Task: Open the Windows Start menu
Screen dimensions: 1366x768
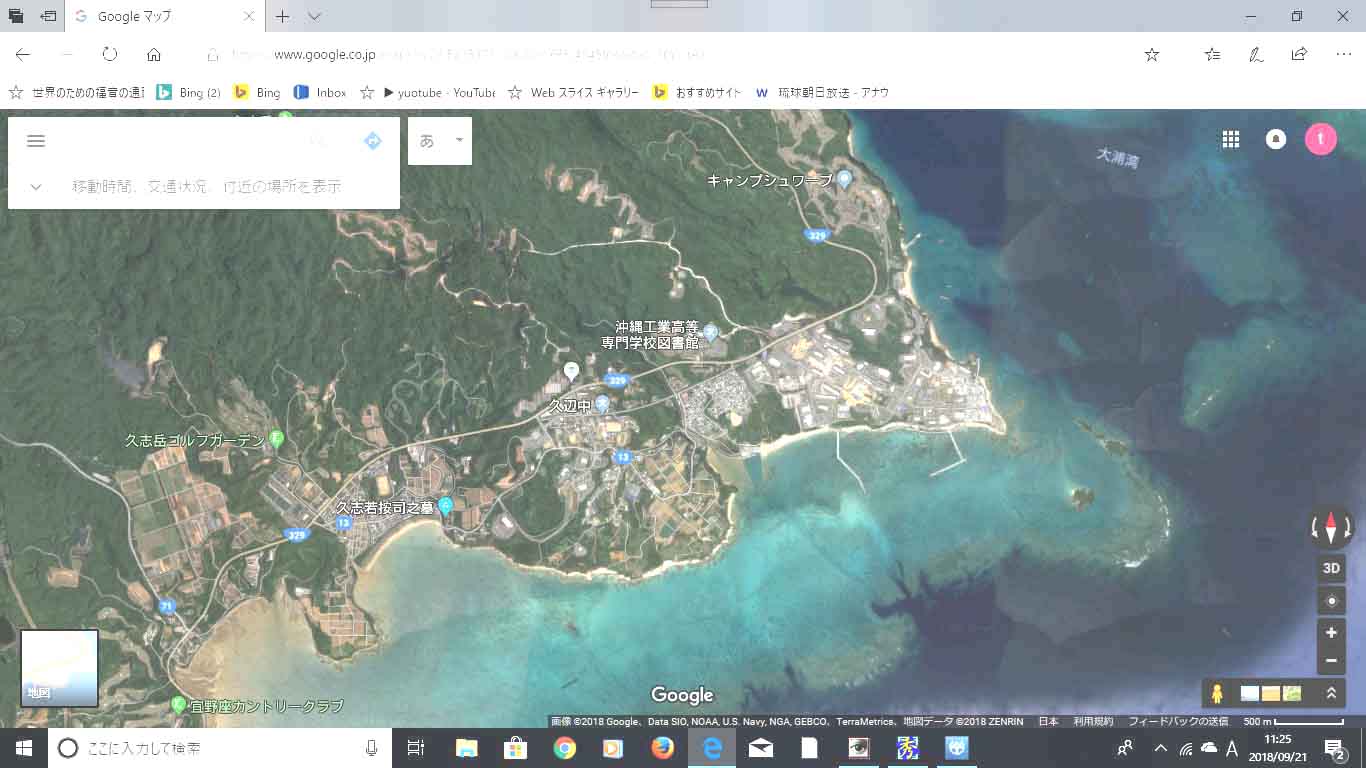Action: point(23,747)
